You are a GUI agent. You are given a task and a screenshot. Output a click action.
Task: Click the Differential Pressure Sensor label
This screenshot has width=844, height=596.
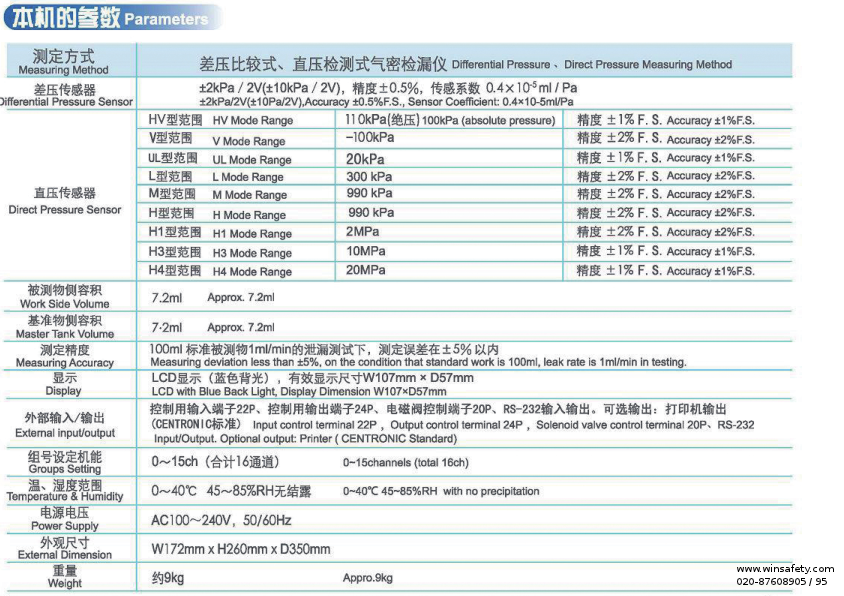pyautogui.click(x=65, y=95)
